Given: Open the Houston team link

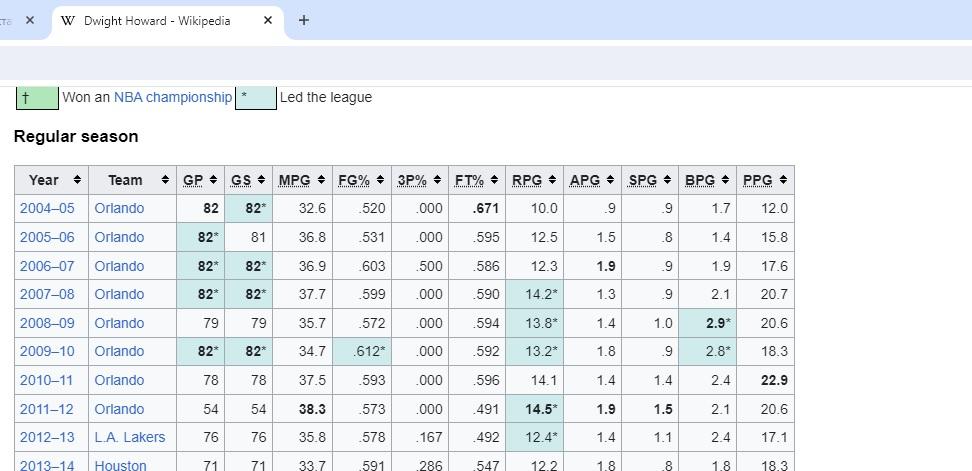Looking at the screenshot, I should pyautogui.click(x=120, y=465).
